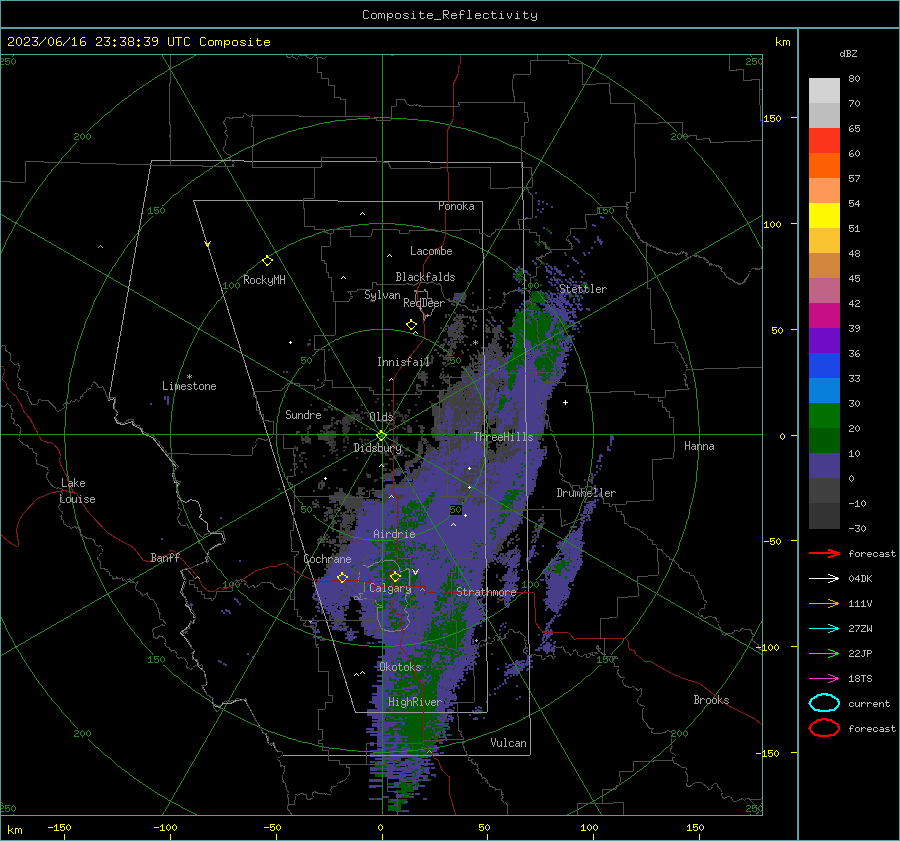Click the Didsbury town label
Screen dimensions: 900x841
tap(378, 448)
